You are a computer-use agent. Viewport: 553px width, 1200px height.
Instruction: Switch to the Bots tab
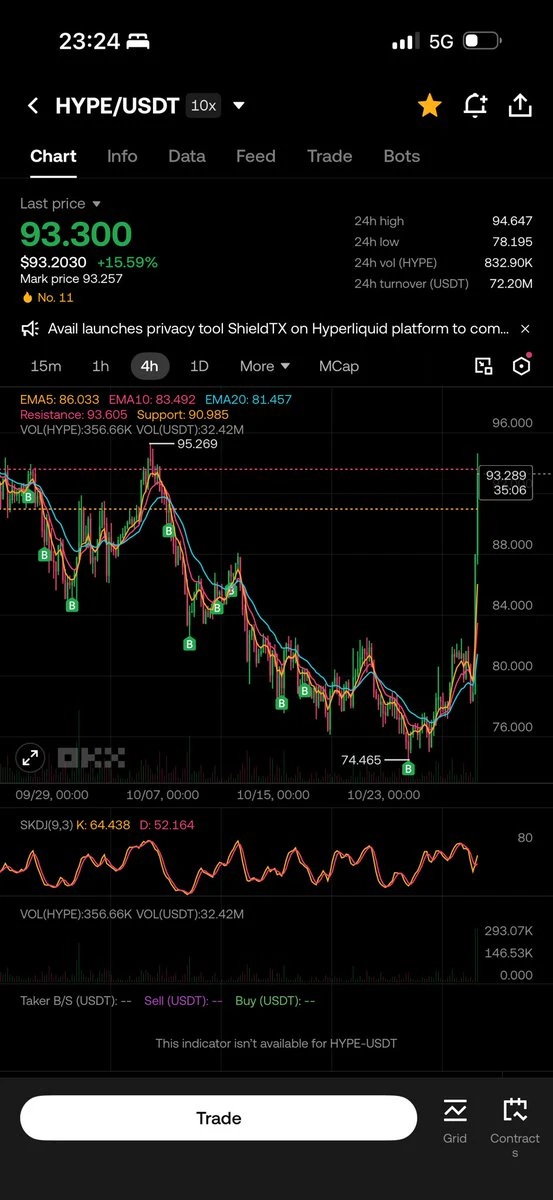point(402,156)
